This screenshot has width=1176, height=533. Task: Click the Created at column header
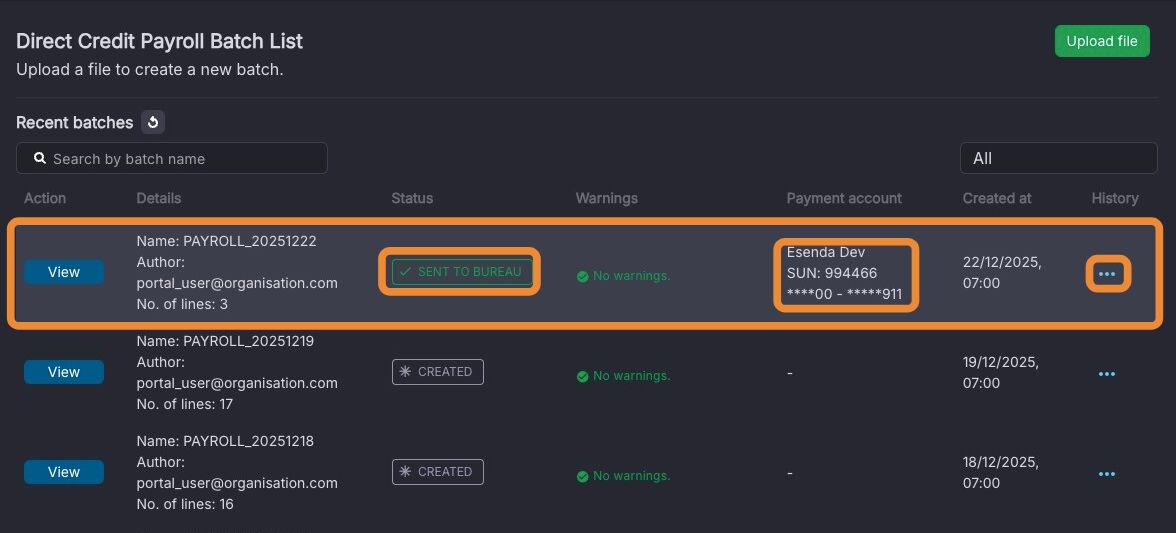[x=998, y=199]
